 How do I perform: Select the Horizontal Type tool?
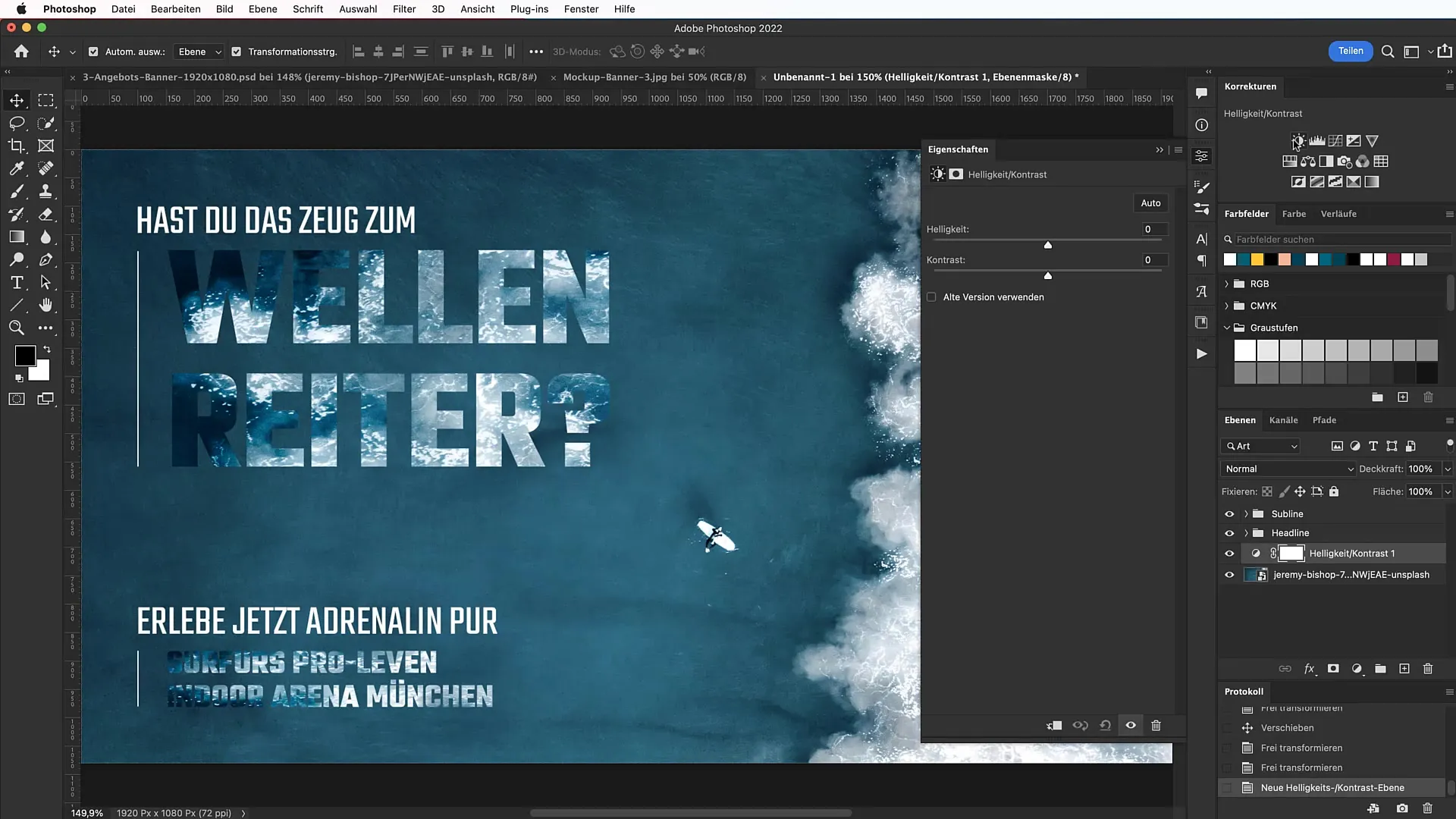coord(17,282)
